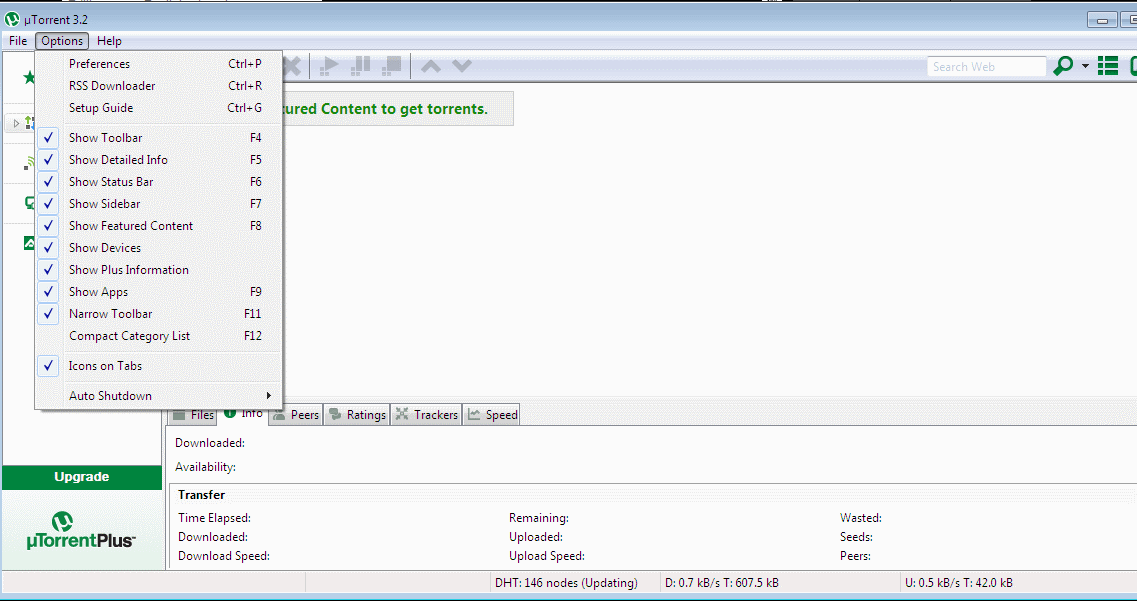Screen dimensions: 1137x601
Task: Hide the sidebar via Show Sidebar
Action: [x=158, y=204]
